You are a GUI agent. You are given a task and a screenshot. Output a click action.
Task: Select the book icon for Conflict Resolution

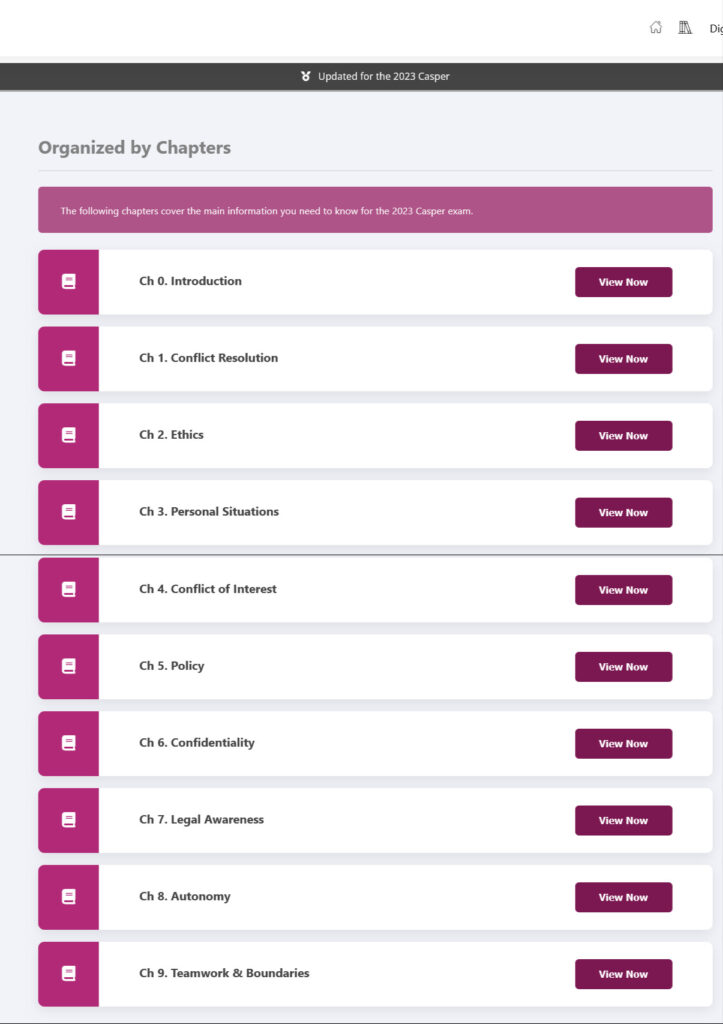click(x=69, y=358)
